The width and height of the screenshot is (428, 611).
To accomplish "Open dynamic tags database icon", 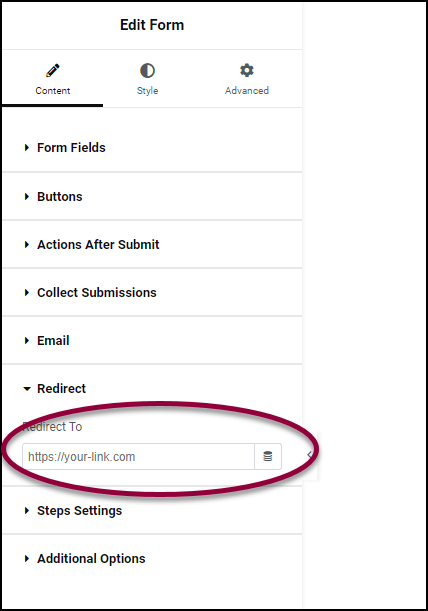I will [x=268, y=456].
